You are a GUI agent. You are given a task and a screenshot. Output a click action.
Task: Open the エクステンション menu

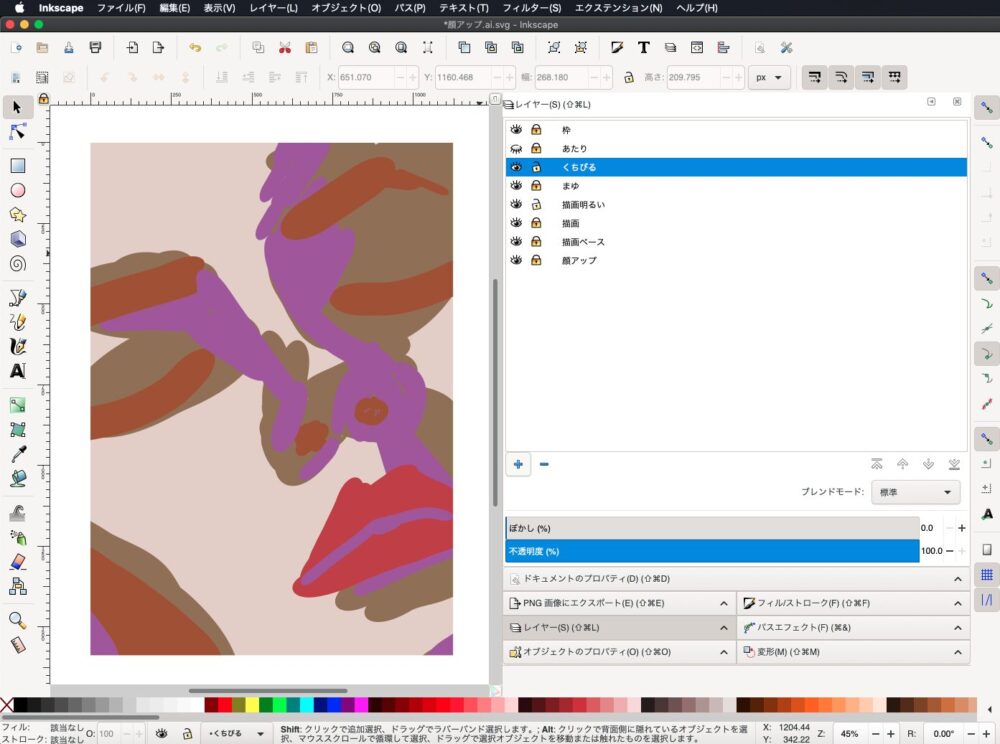pyautogui.click(x=618, y=8)
